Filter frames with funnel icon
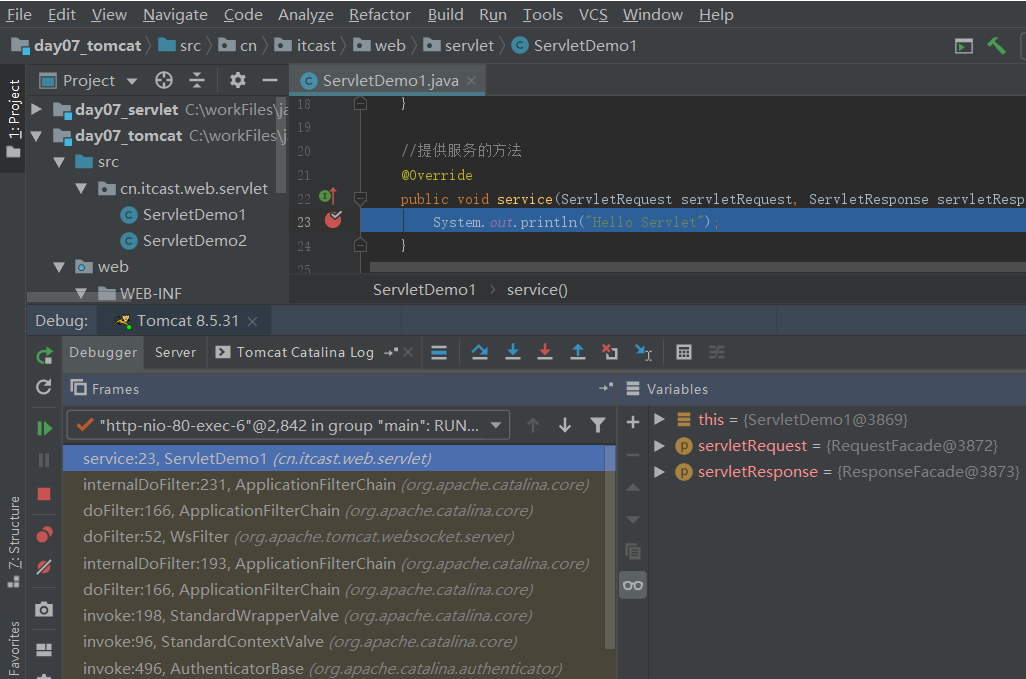1026x679 pixels. (597, 426)
